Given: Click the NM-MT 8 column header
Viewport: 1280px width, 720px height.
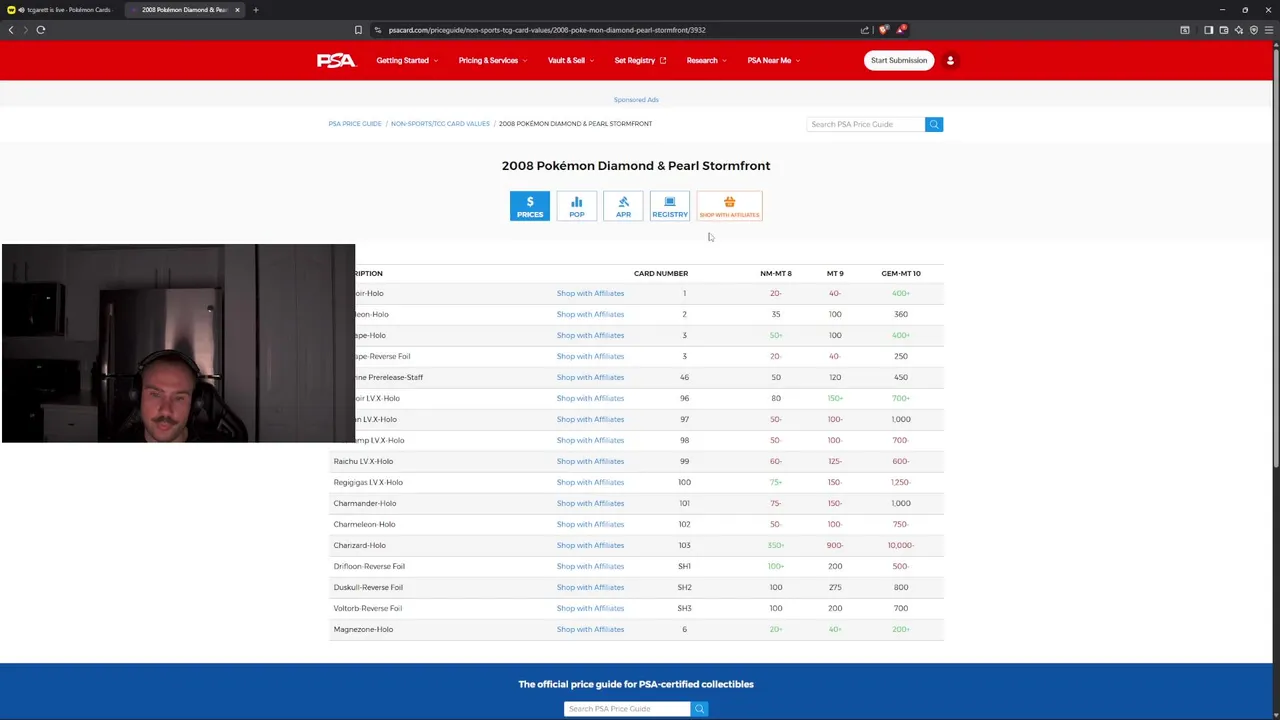Looking at the screenshot, I should tap(776, 273).
